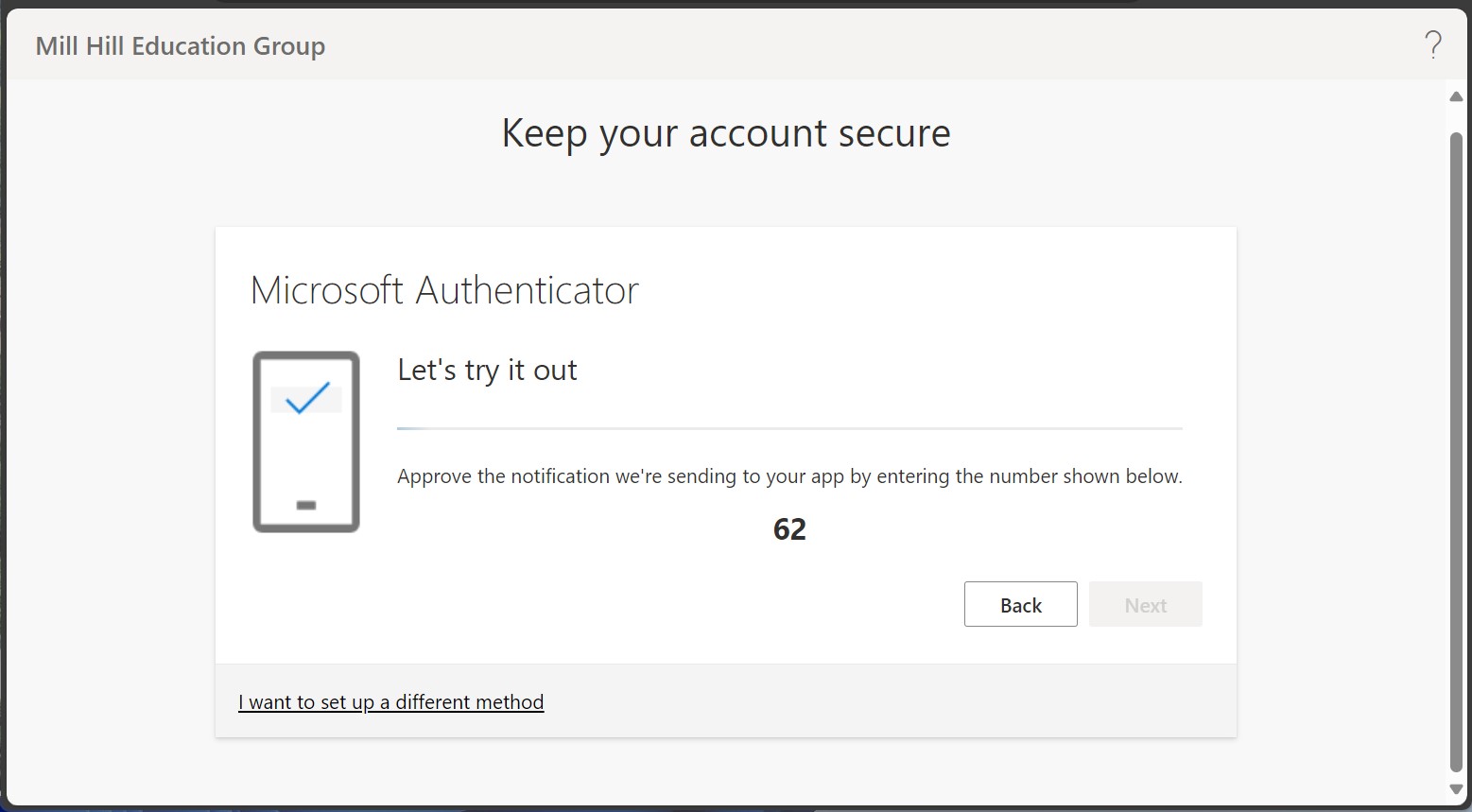Click the grey notification bar behind the checkmark
This screenshot has width=1472, height=812.
point(306,400)
